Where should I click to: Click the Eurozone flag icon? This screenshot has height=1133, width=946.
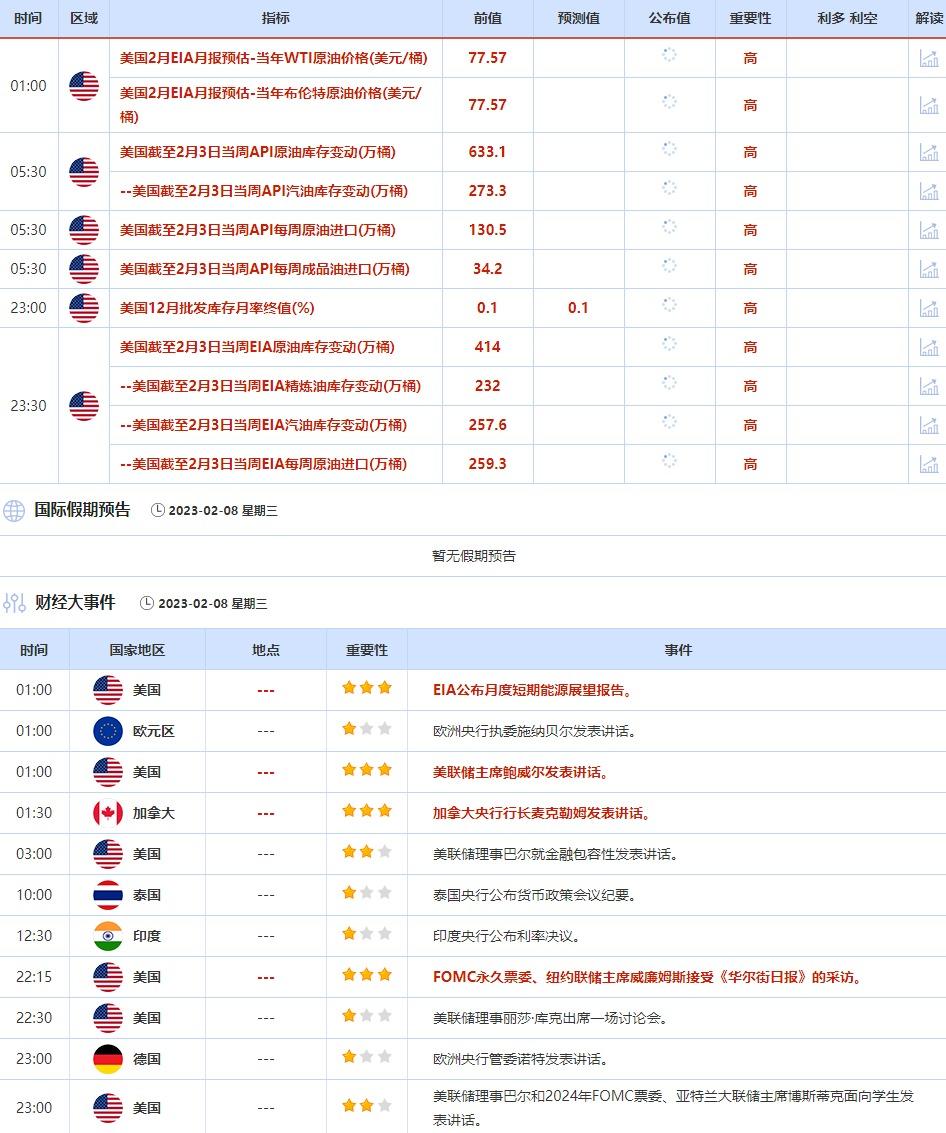(107, 731)
